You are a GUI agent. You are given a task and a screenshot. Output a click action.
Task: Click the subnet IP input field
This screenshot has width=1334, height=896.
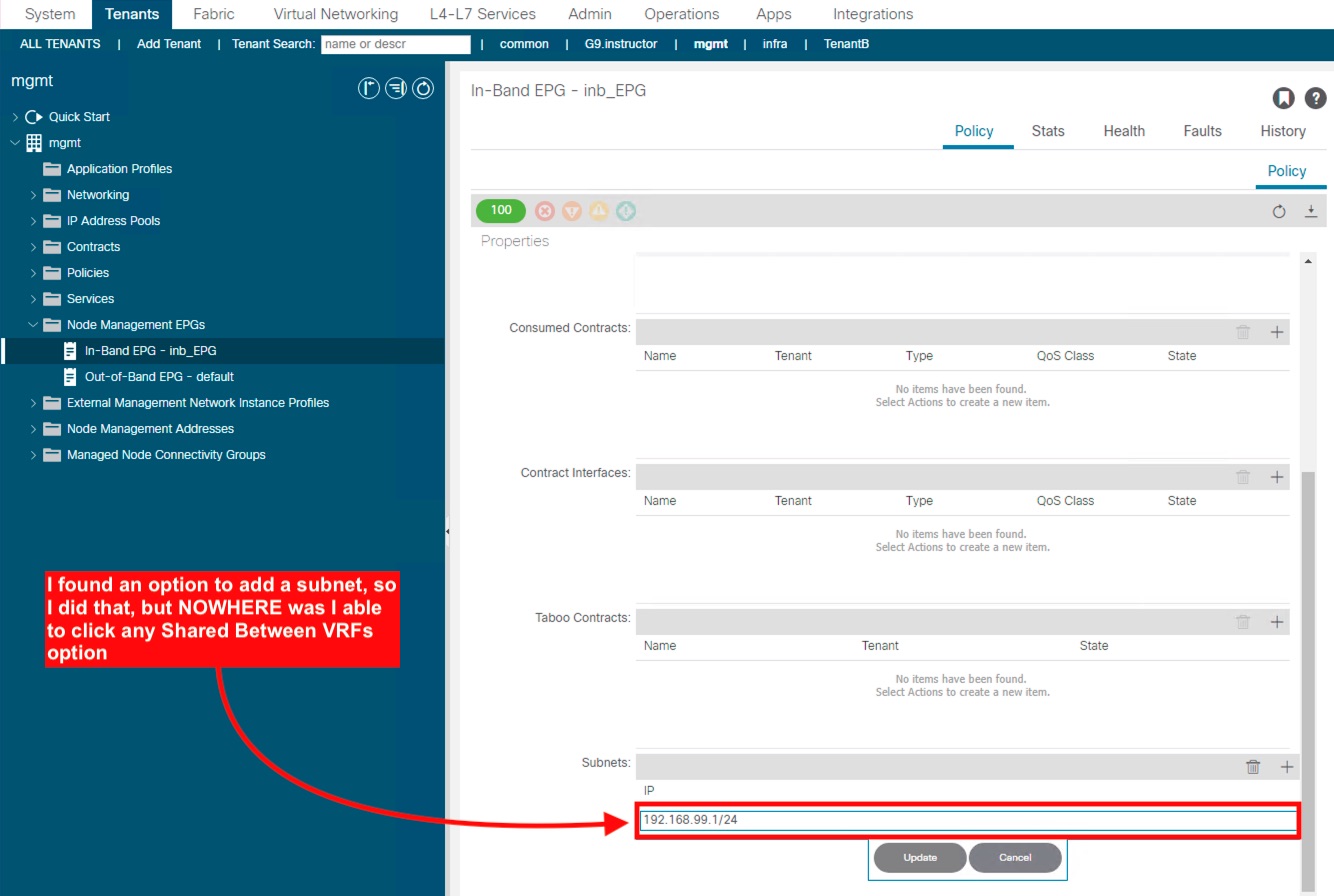click(967, 820)
